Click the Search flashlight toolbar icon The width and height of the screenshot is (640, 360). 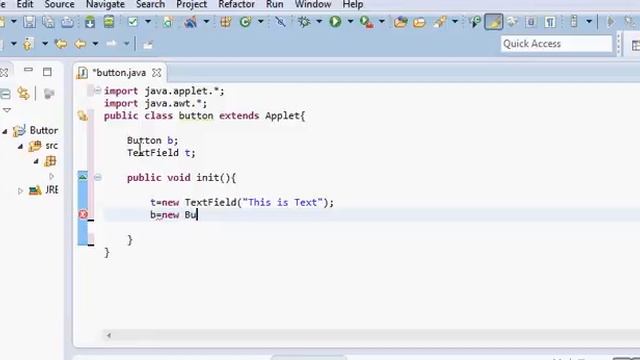(439, 22)
